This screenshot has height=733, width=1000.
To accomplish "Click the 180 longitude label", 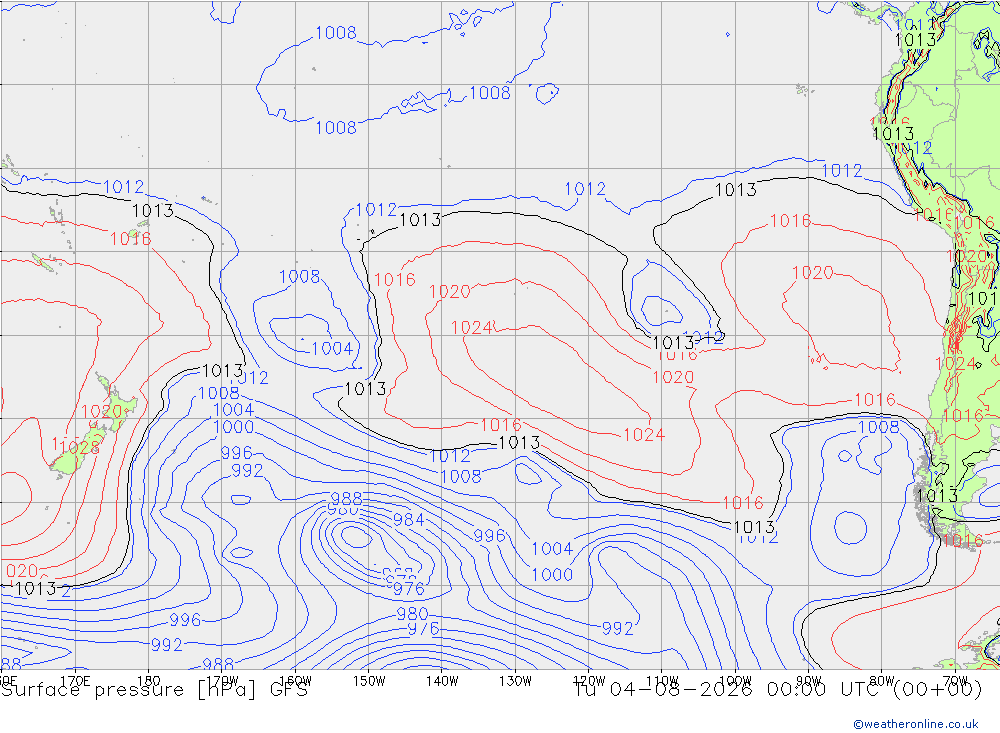I will [149, 681].
